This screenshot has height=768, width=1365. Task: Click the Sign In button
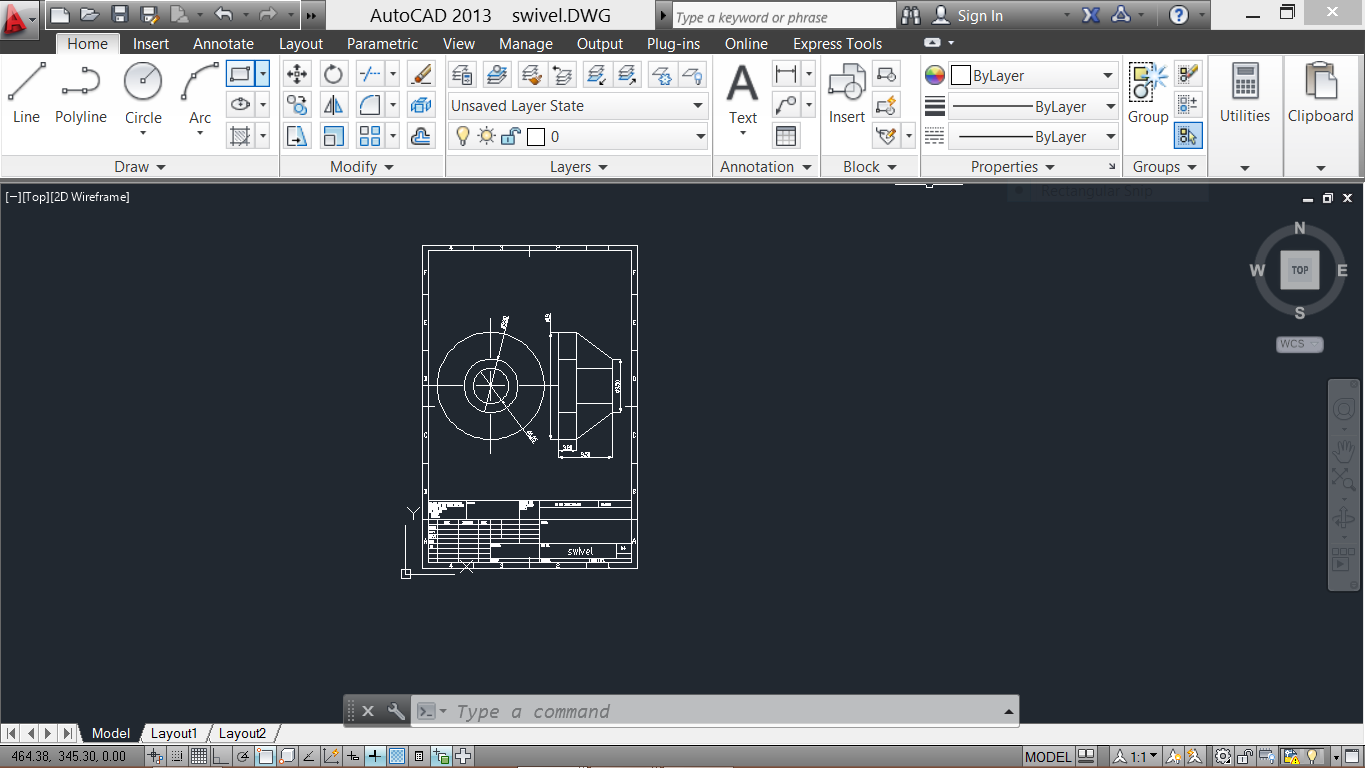(968, 15)
